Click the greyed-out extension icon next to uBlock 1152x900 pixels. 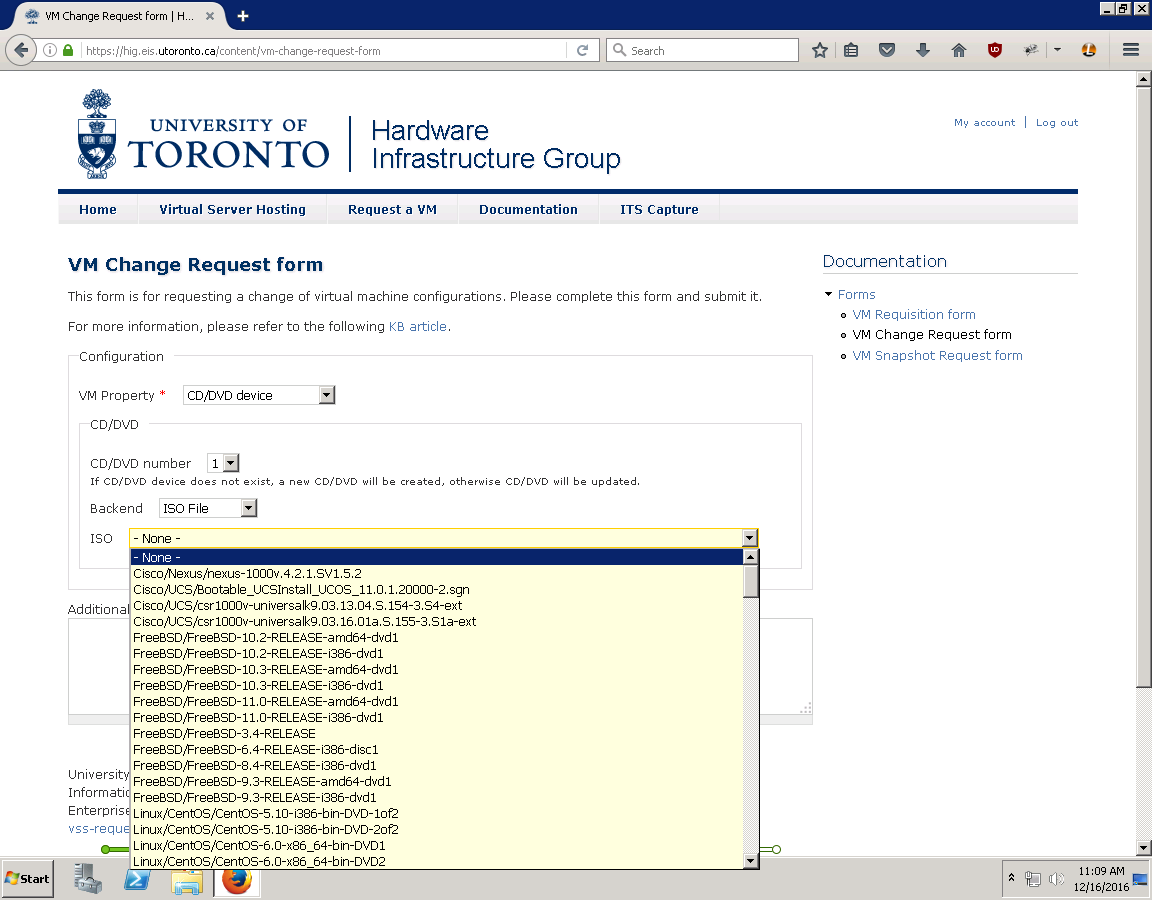[x=1031, y=50]
